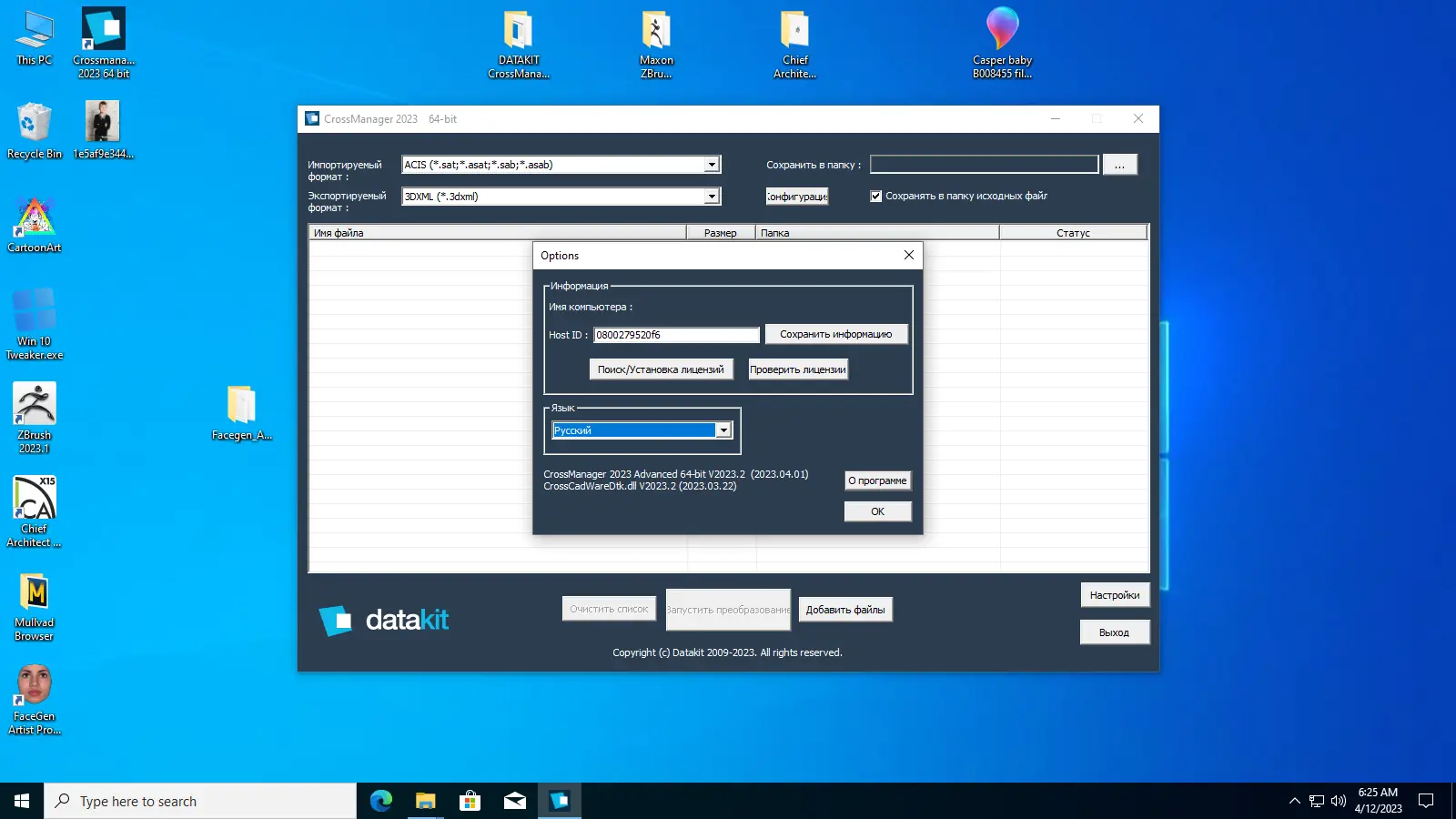Open Mail app from taskbar
The image size is (1456, 819).
(514, 801)
